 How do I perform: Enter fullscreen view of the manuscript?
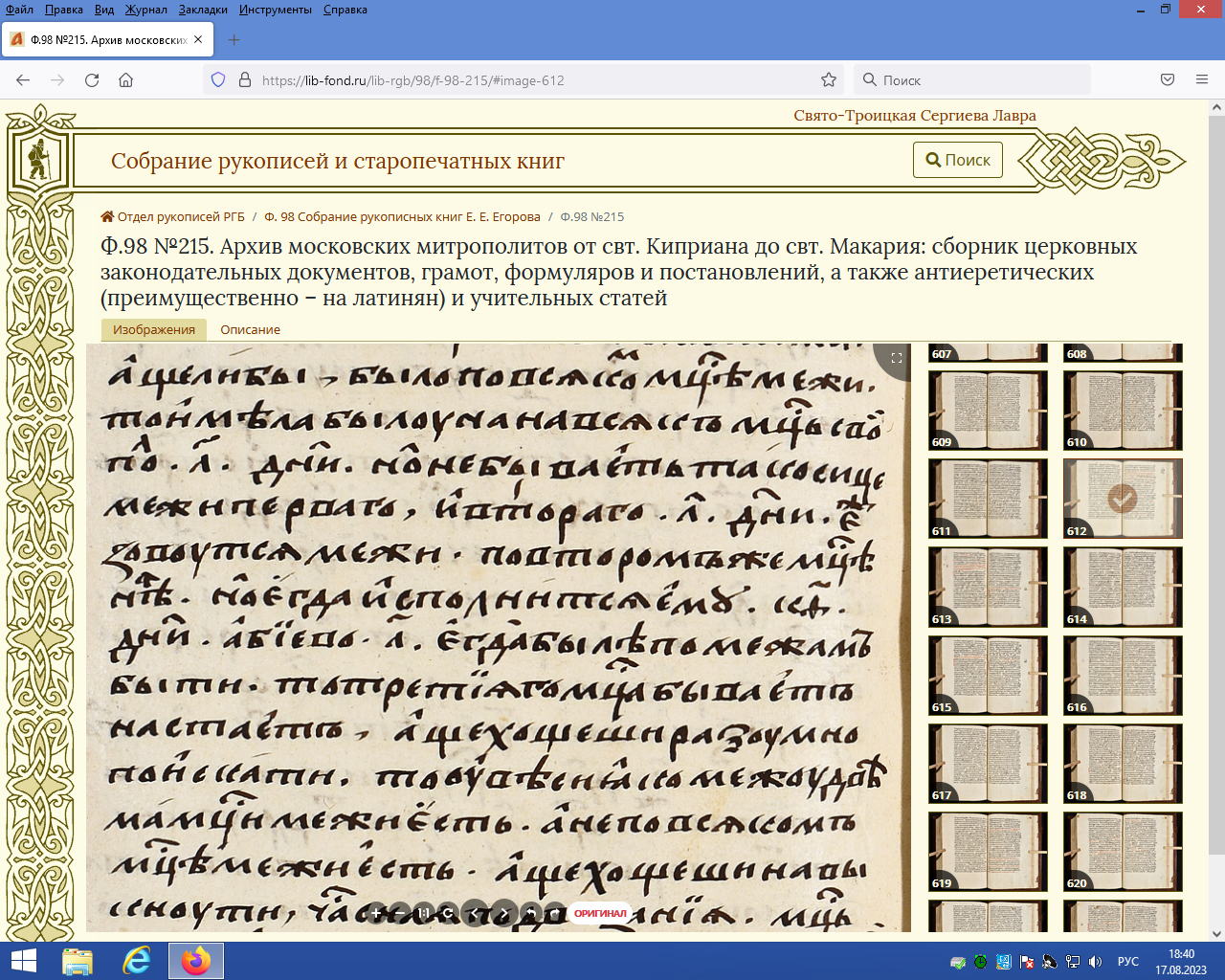click(896, 358)
